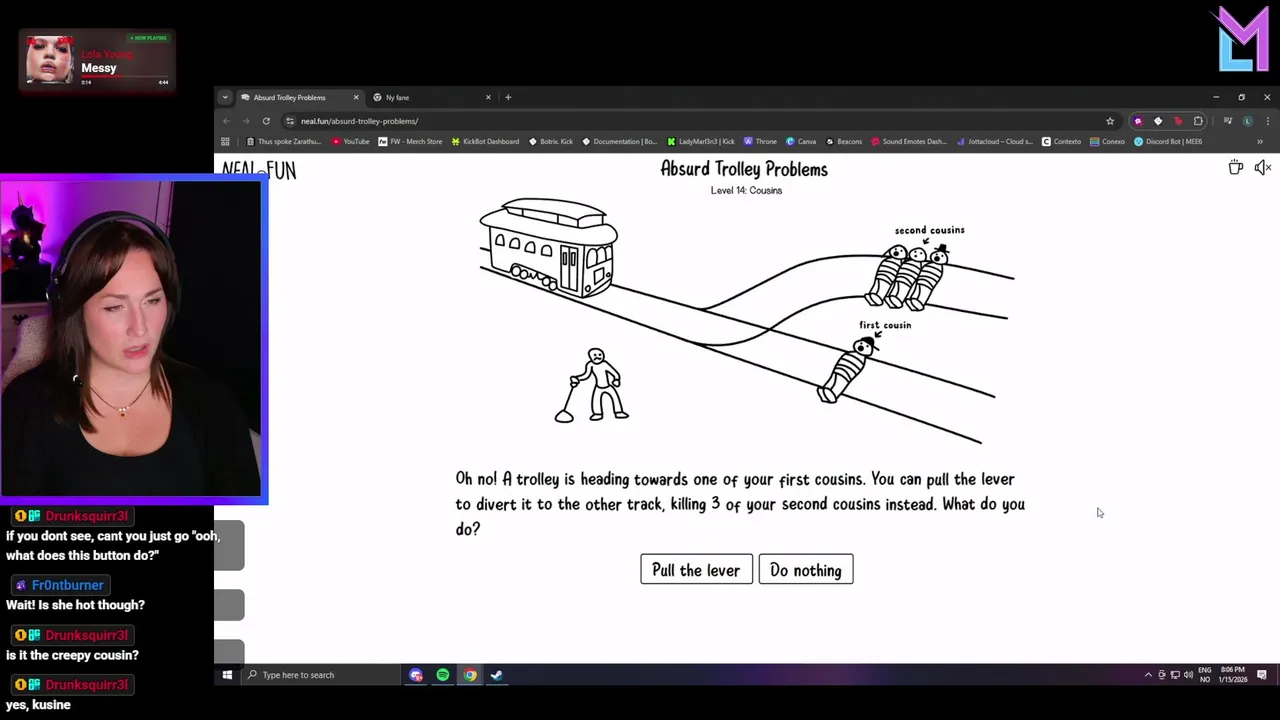Viewport: 1280px width, 720px height.
Task: Click the pink extension icon in toolbar
Action: (x=1138, y=121)
